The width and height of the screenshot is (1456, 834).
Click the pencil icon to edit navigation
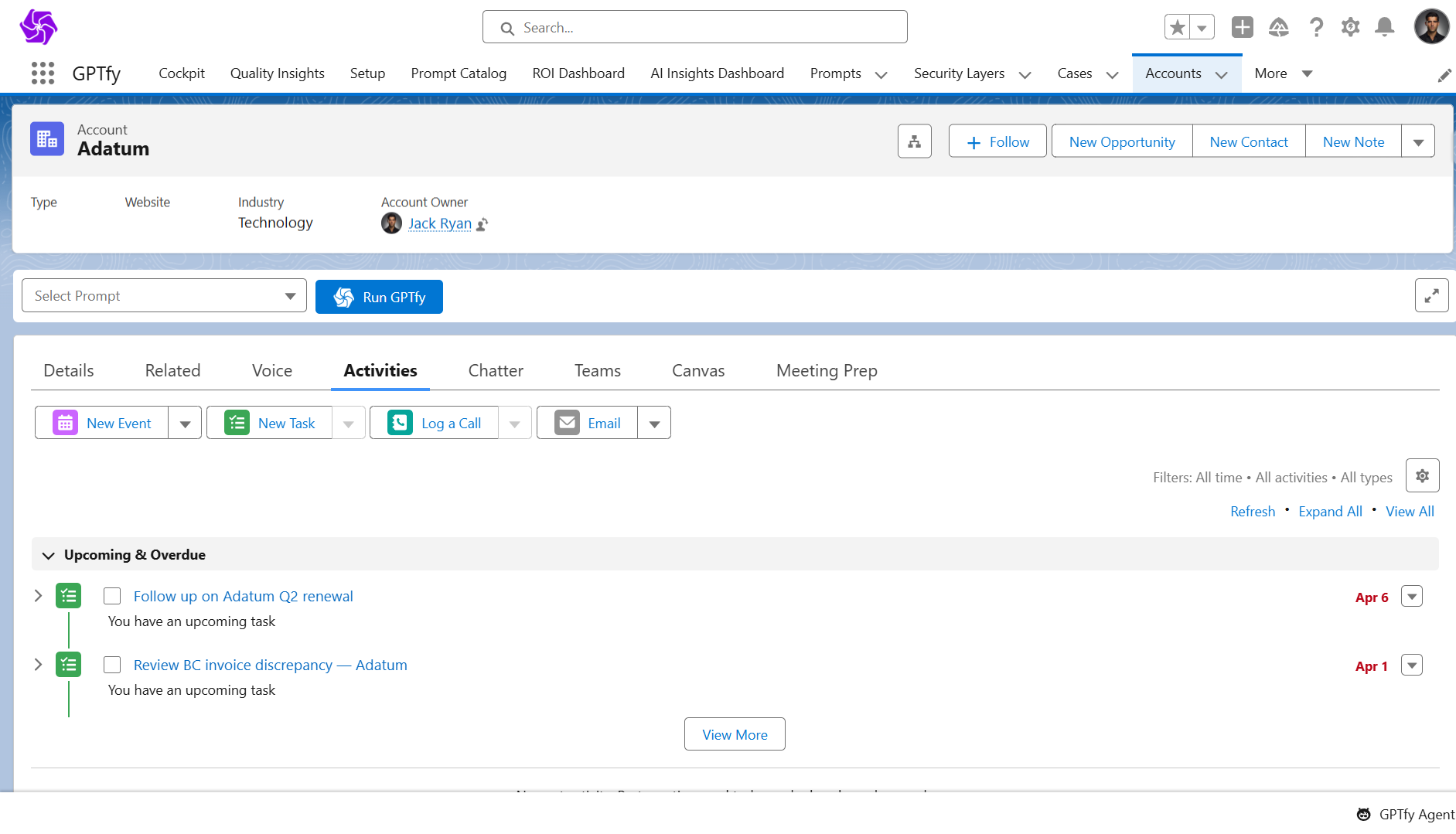point(1444,75)
